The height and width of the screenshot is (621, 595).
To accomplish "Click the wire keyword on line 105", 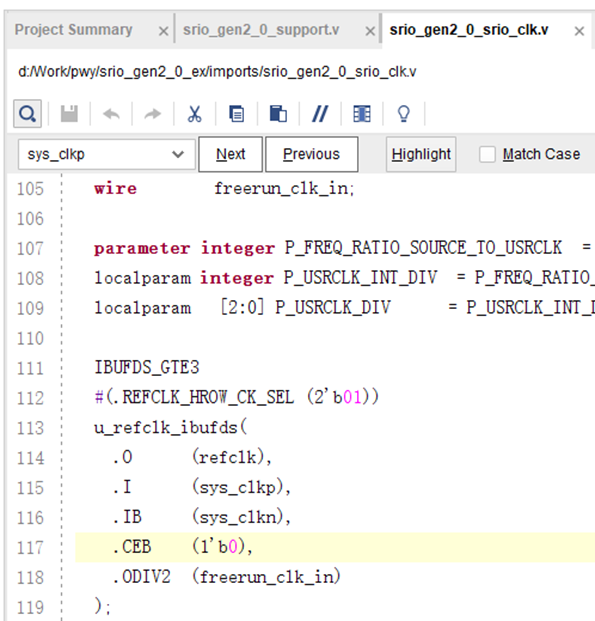I will 115,189.
